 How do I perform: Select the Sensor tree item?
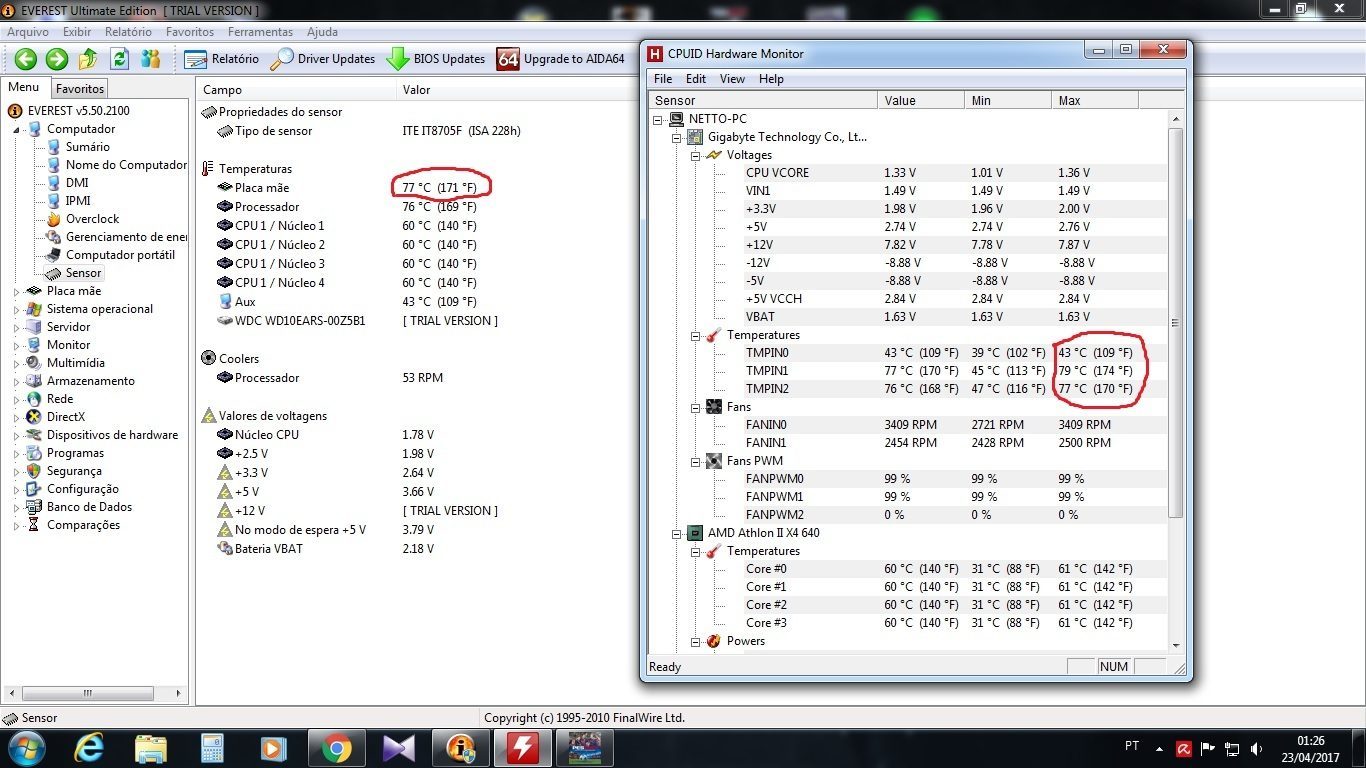coord(83,273)
